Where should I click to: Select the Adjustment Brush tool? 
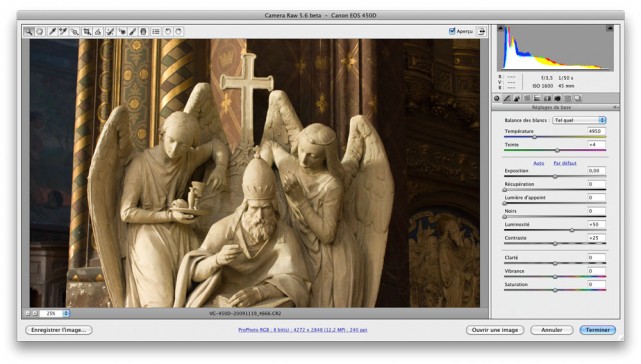(x=132, y=31)
